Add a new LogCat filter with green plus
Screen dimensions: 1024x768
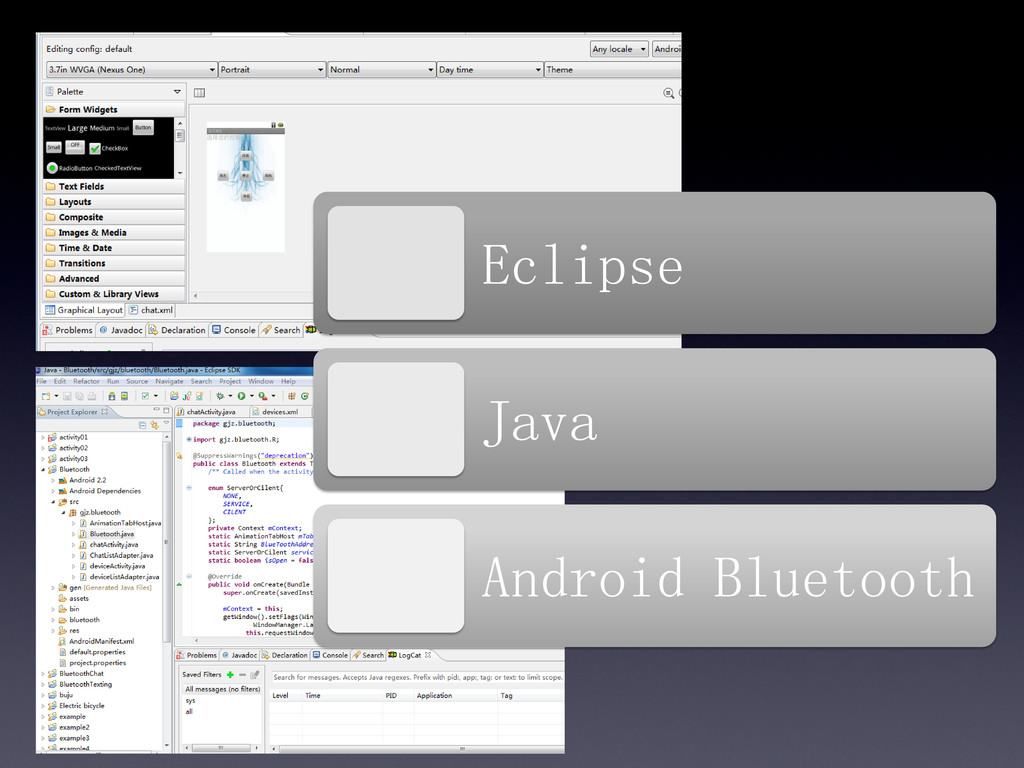click(230, 675)
